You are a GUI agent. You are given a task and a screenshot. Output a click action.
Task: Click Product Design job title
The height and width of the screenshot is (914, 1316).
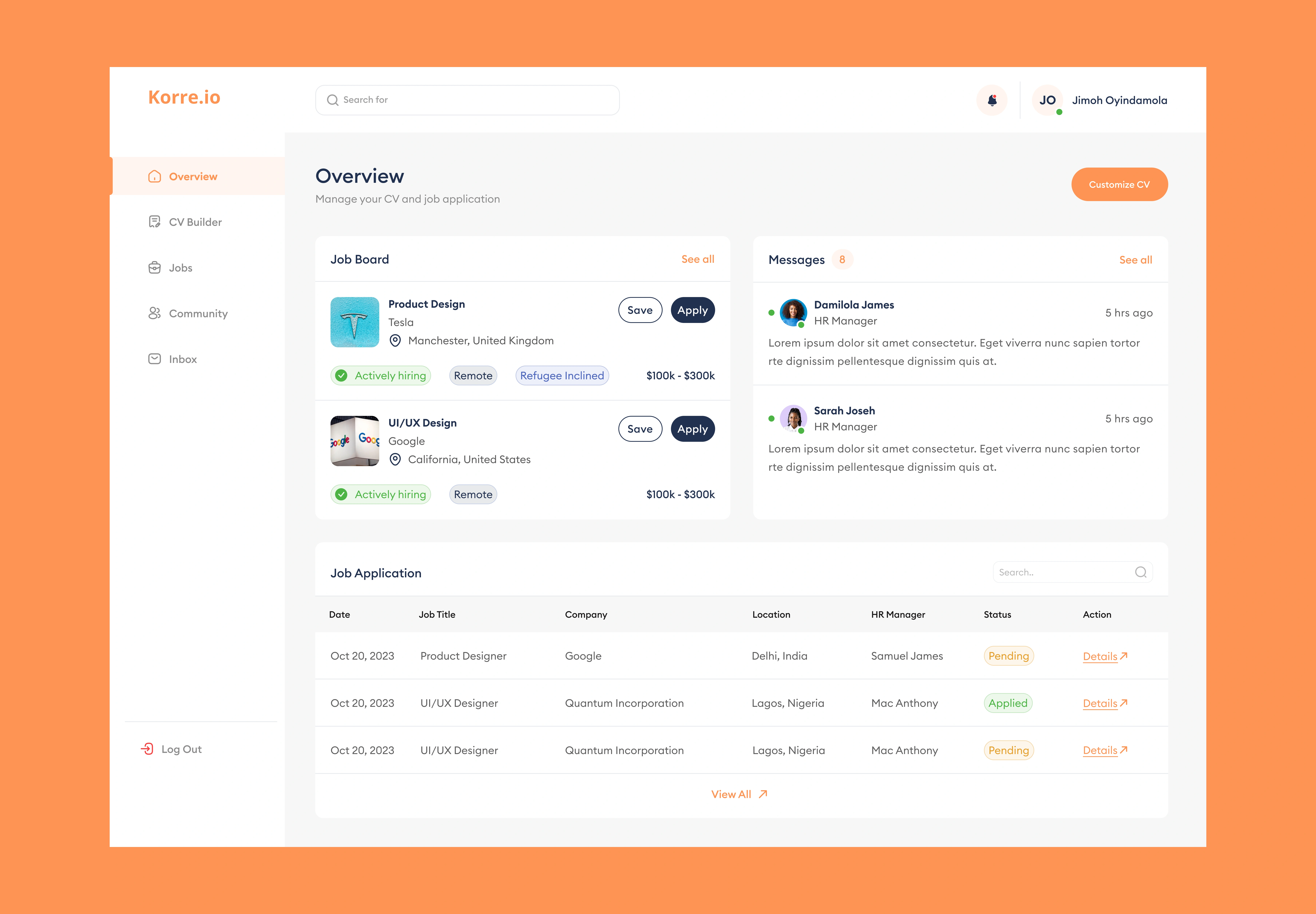coord(427,304)
